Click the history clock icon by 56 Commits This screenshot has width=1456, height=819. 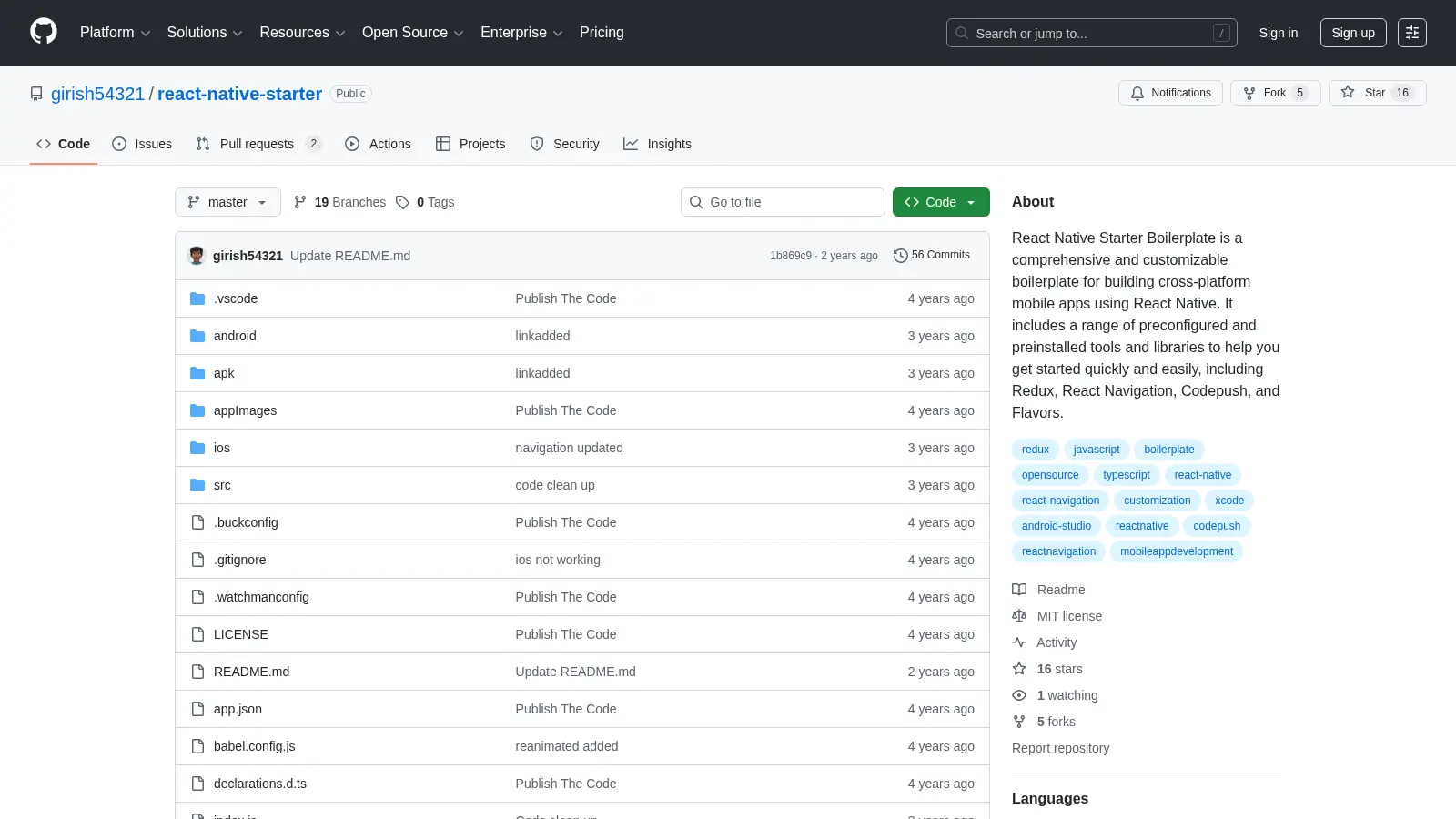coord(901,256)
